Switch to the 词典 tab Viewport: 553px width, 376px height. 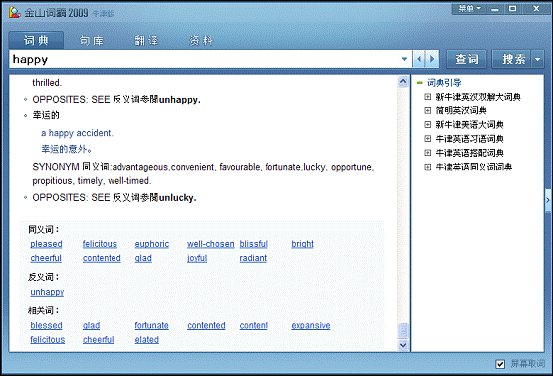36,41
